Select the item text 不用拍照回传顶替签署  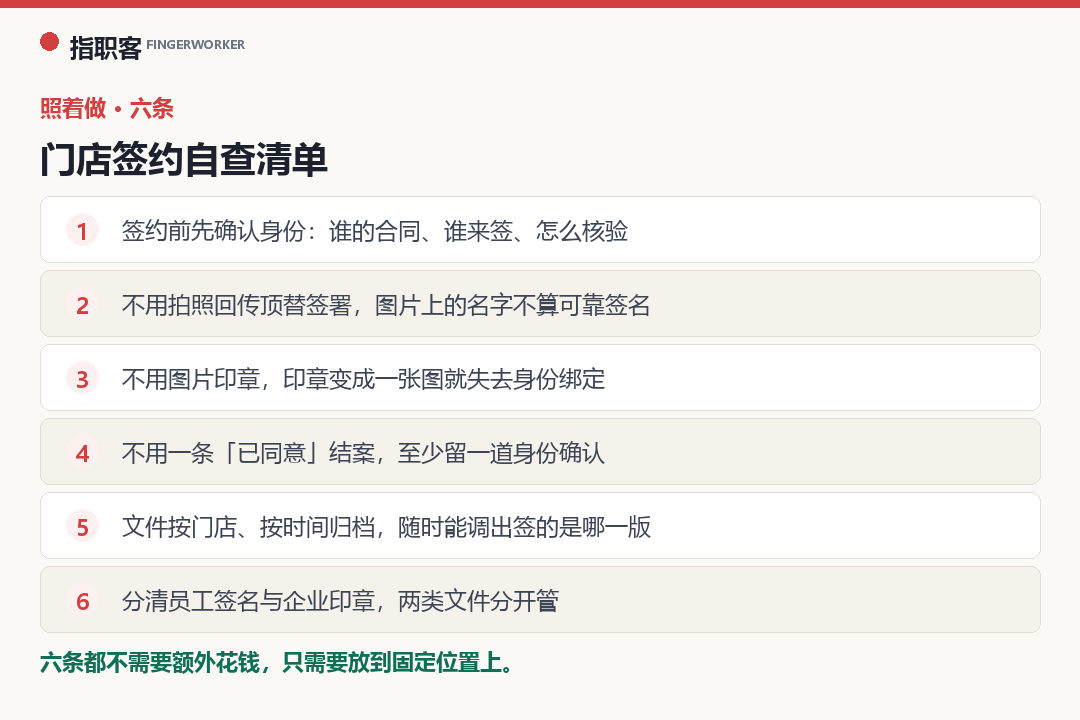click(x=237, y=305)
